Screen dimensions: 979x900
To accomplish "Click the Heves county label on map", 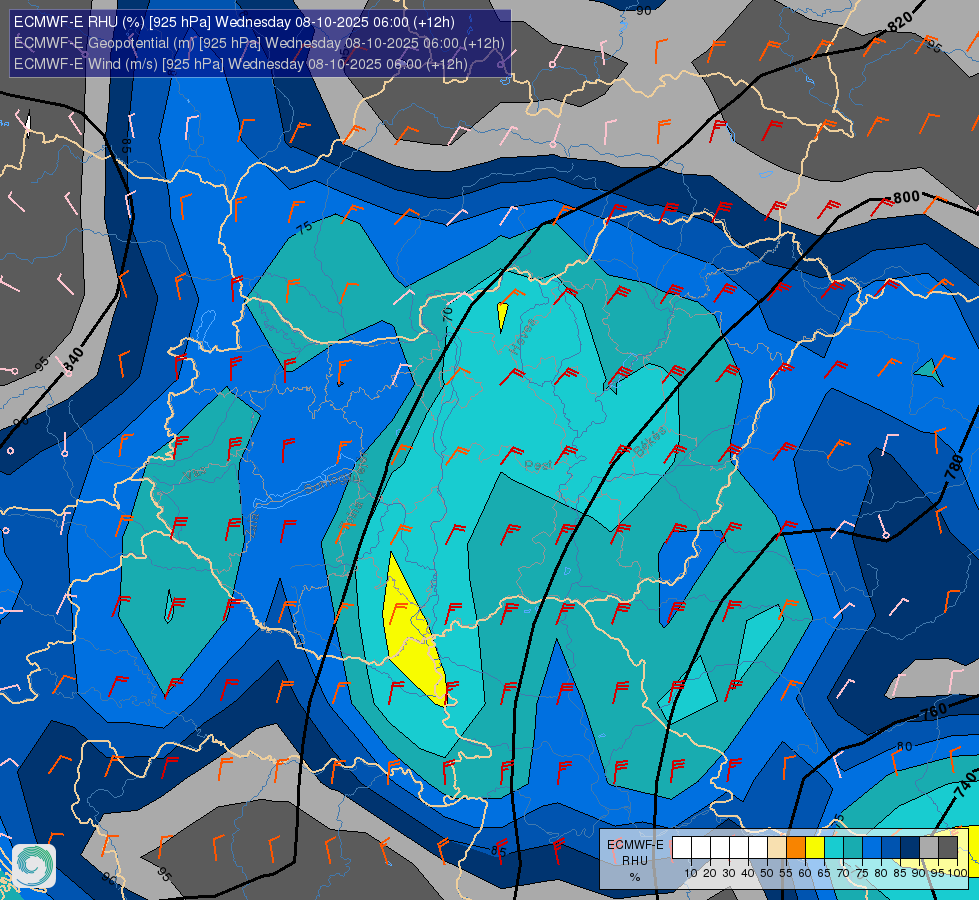I will tap(522, 336).
